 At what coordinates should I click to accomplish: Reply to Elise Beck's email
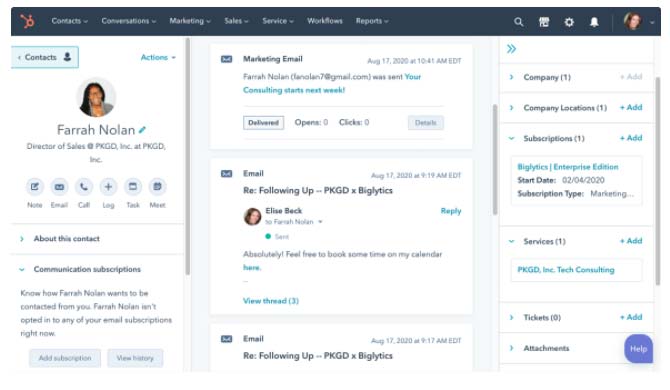tap(451, 211)
